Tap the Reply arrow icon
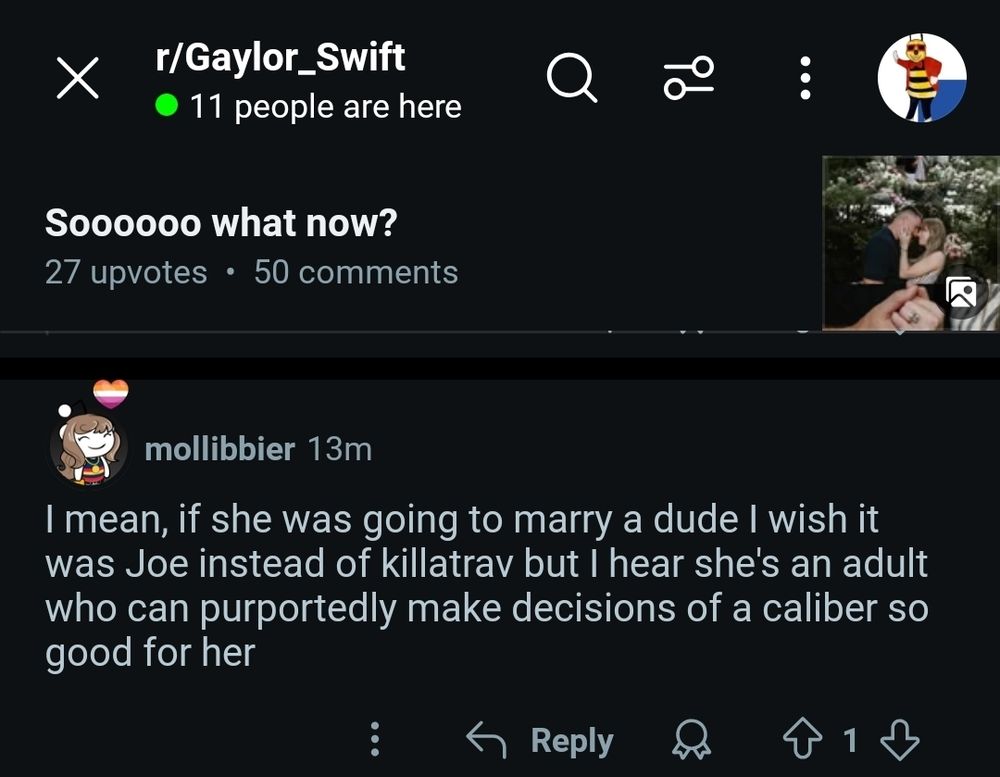1000x777 pixels. pos(489,740)
